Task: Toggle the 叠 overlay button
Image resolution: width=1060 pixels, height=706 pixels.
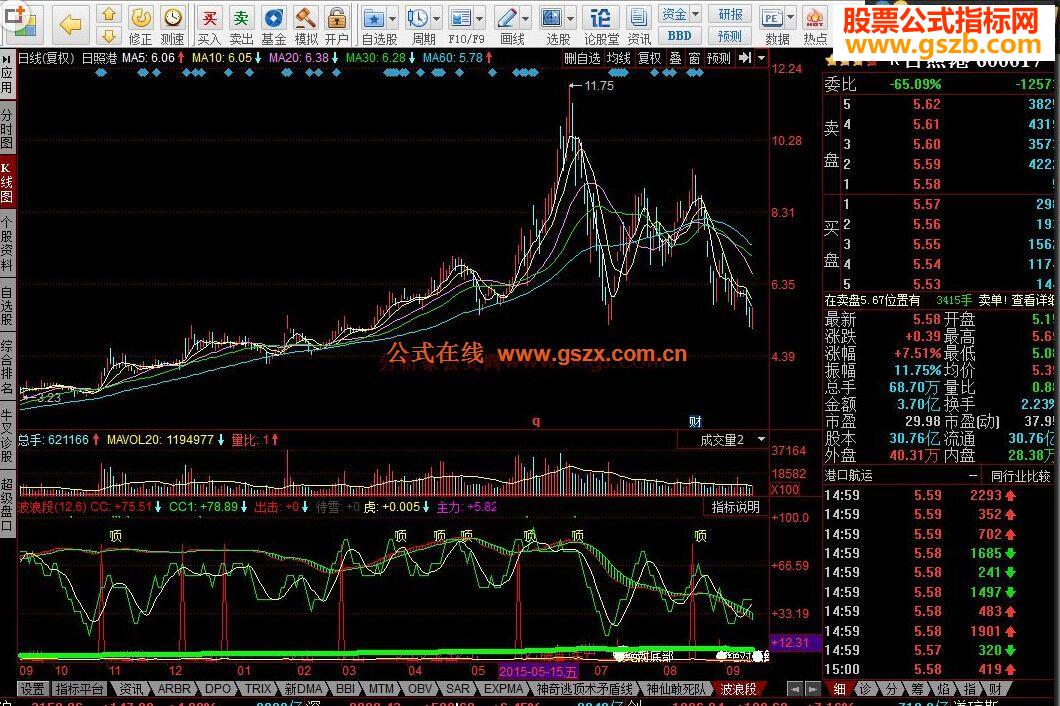Action: click(675, 59)
